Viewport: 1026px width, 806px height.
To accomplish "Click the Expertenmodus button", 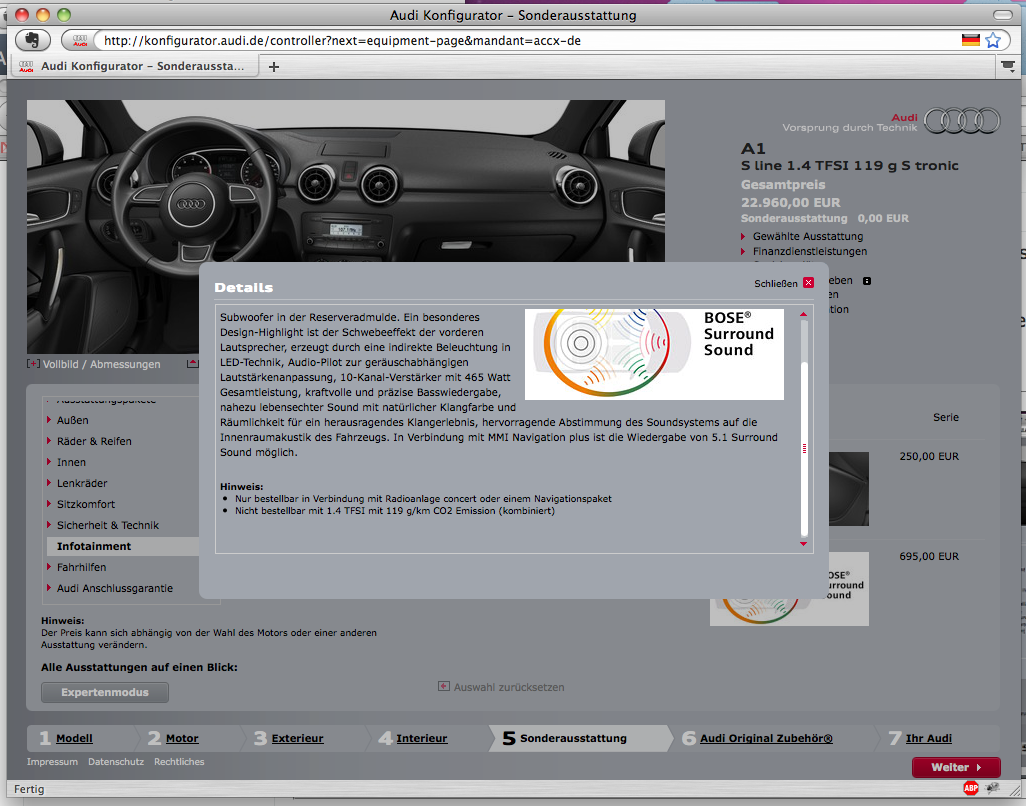I will (x=105, y=692).
